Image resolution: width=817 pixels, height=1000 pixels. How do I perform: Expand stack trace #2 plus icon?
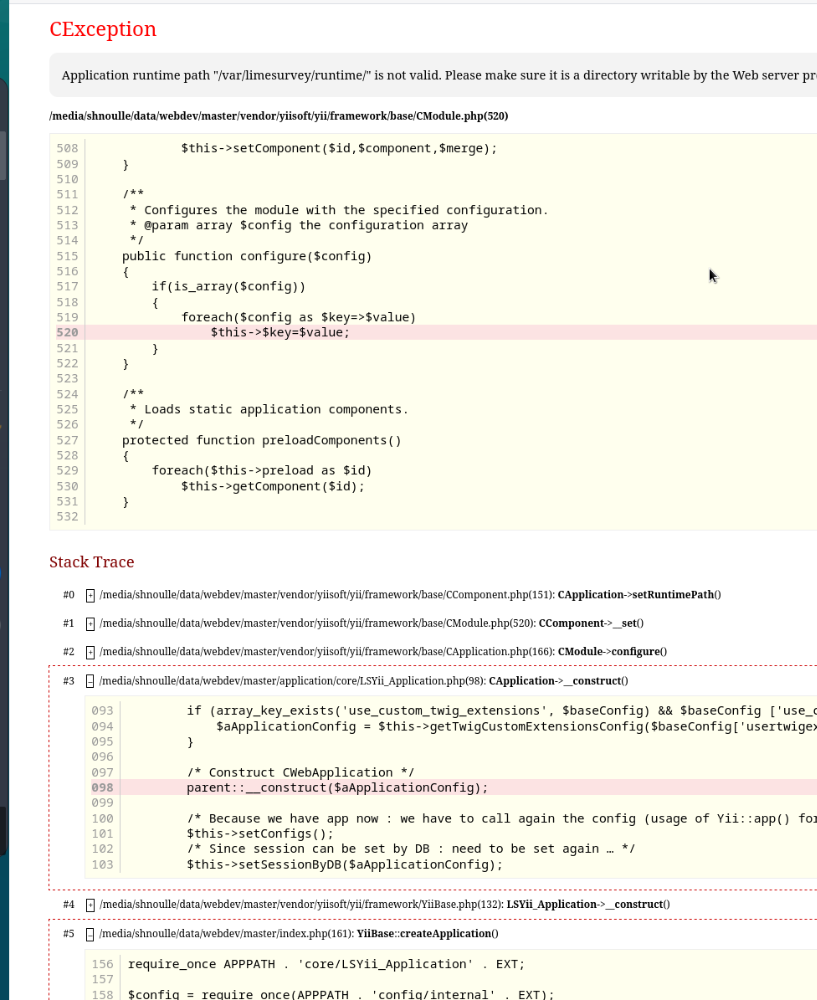[x=90, y=651]
